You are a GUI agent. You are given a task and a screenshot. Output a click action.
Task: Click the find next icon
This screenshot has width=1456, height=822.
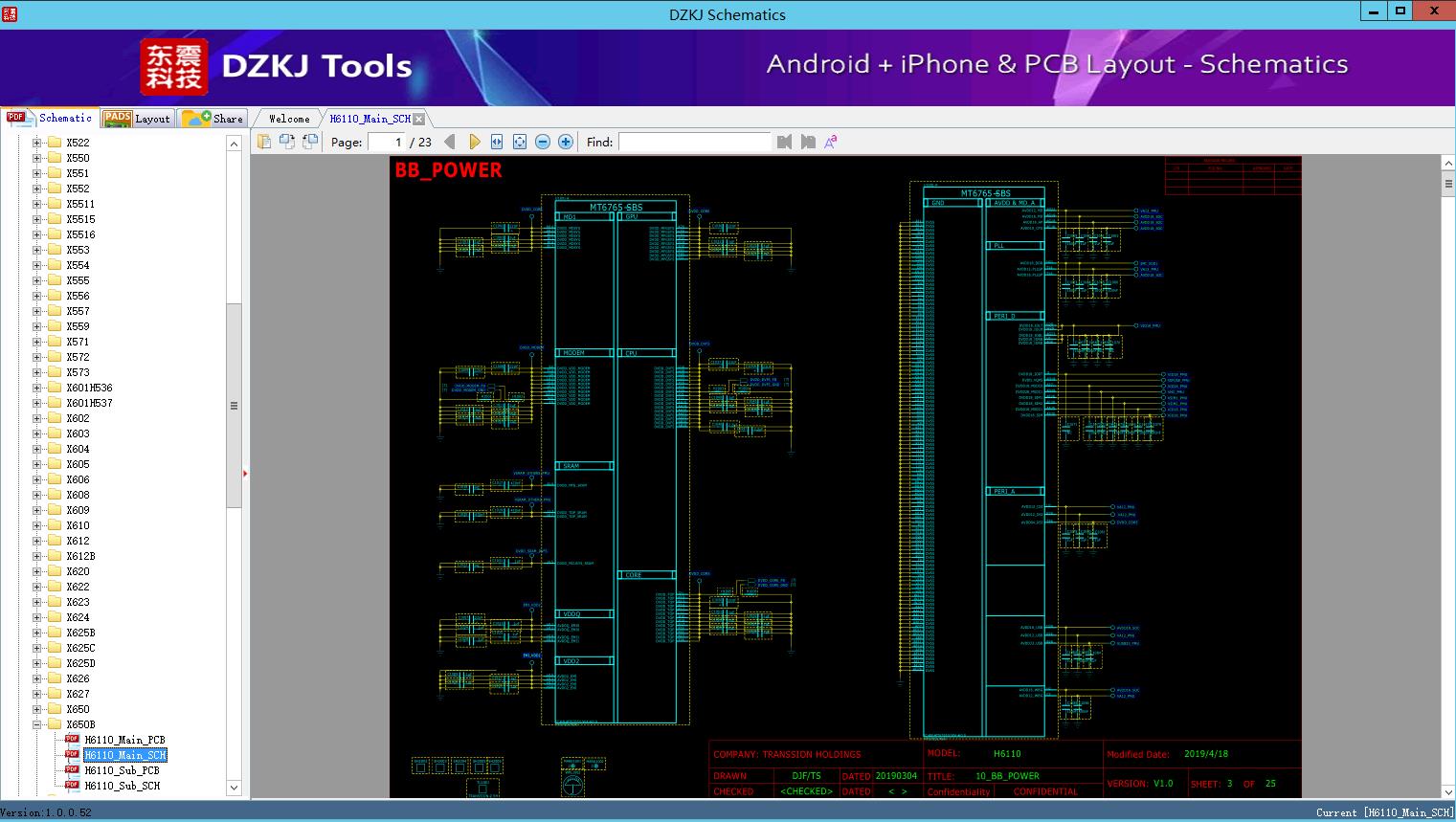coord(808,142)
